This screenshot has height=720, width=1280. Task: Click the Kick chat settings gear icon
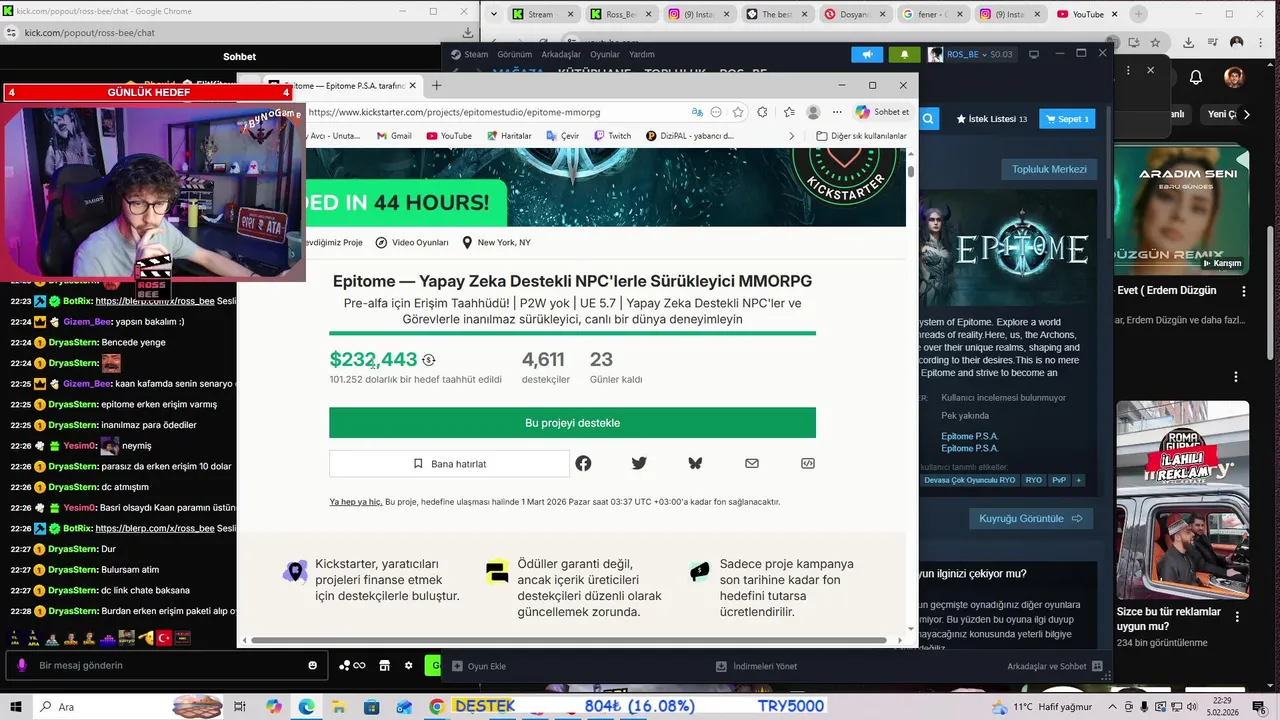point(408,665)
